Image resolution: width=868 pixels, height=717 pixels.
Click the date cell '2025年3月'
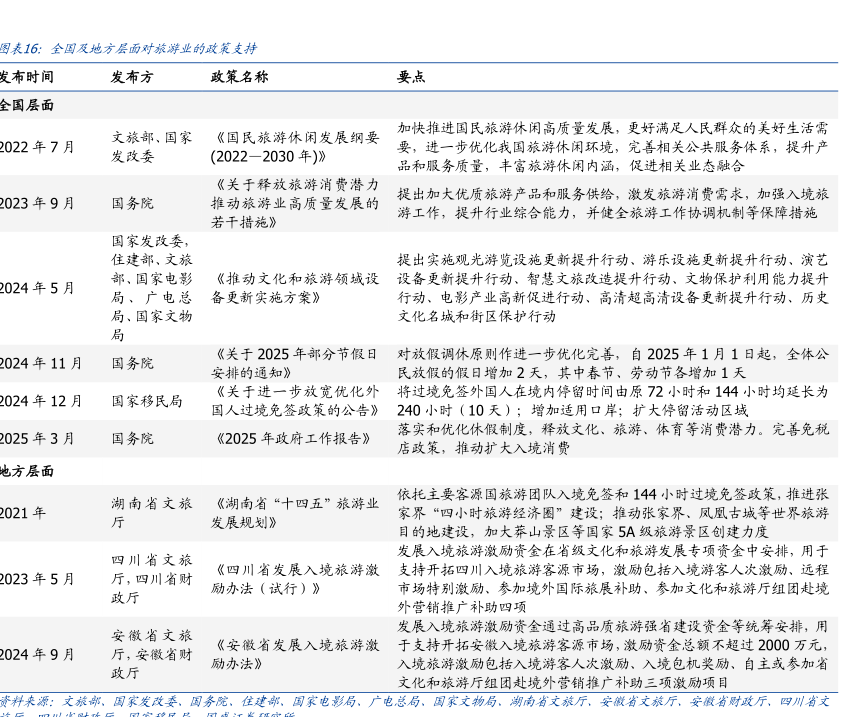(x=37, y=439)
